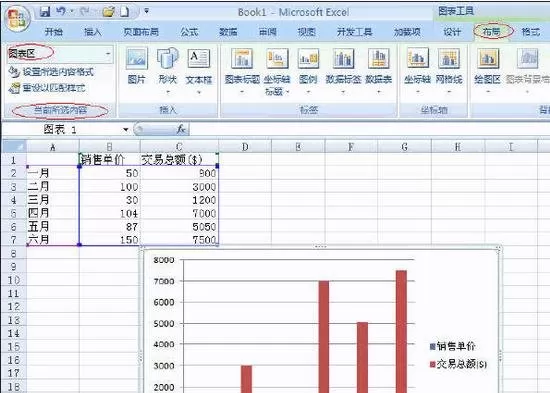The height and width of the screenshot is (393, 550).
Task: Click the Office button logo
Action: pos(17,19)
